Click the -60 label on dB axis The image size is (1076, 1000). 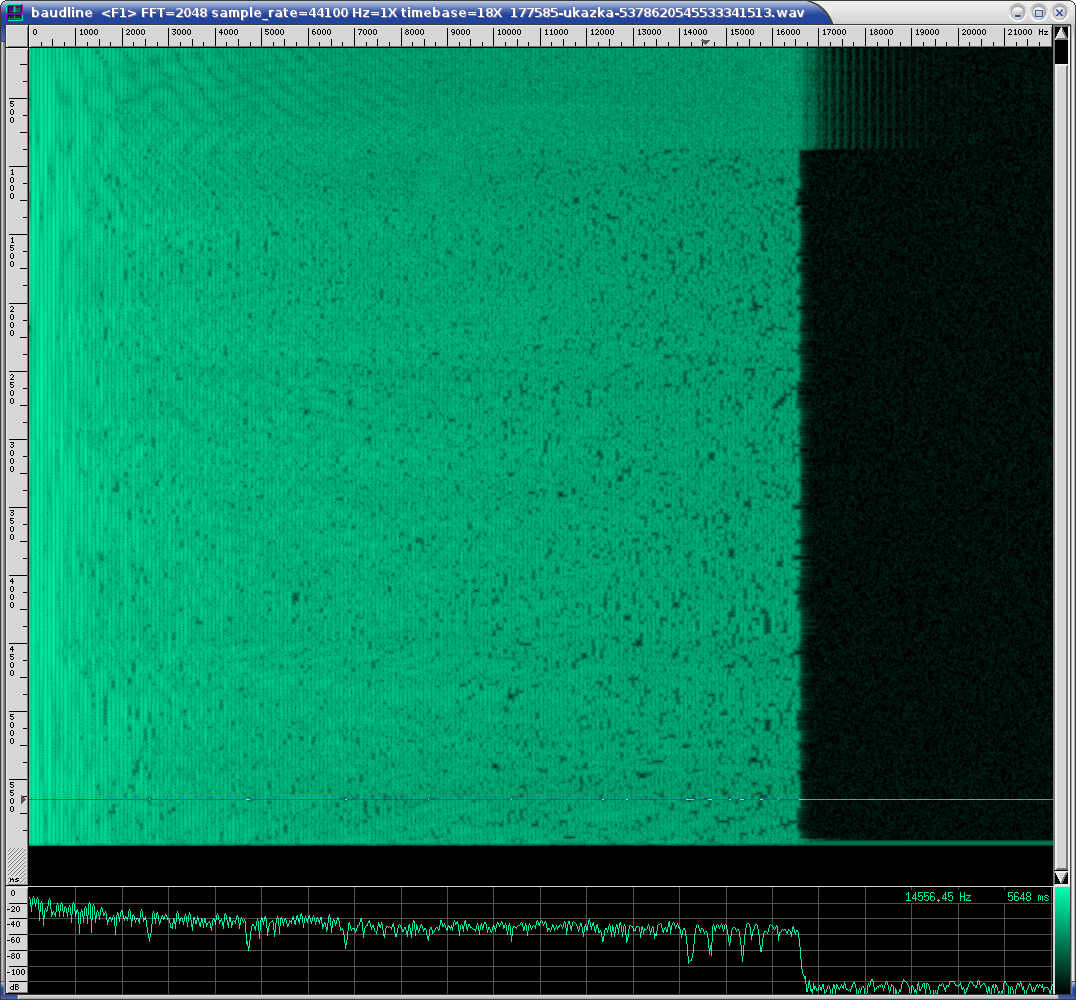[x=15, y=940]
